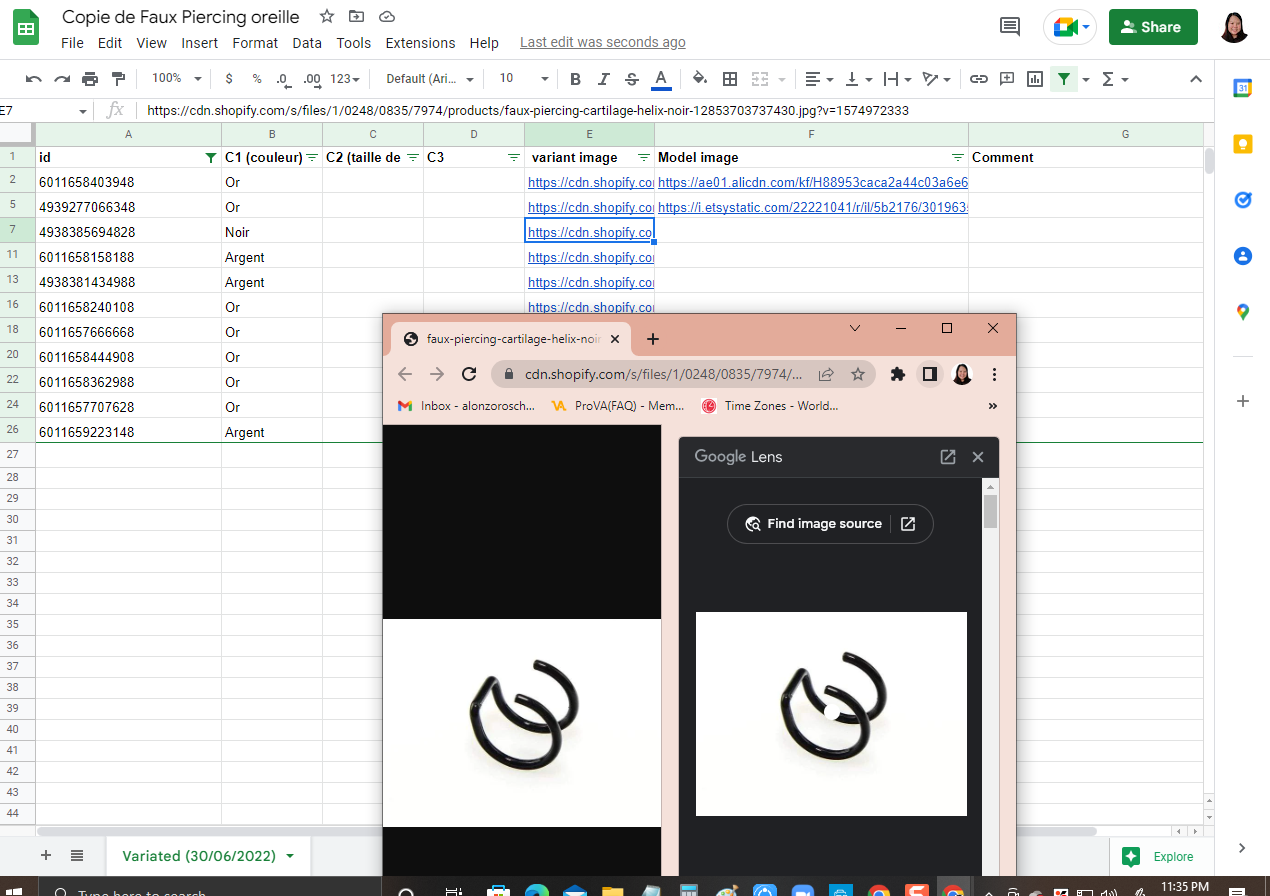The height and width of the screenshot is (896, 1270).
Task: Reload the page in Chrome window
Action: click(x=468, y=374)
